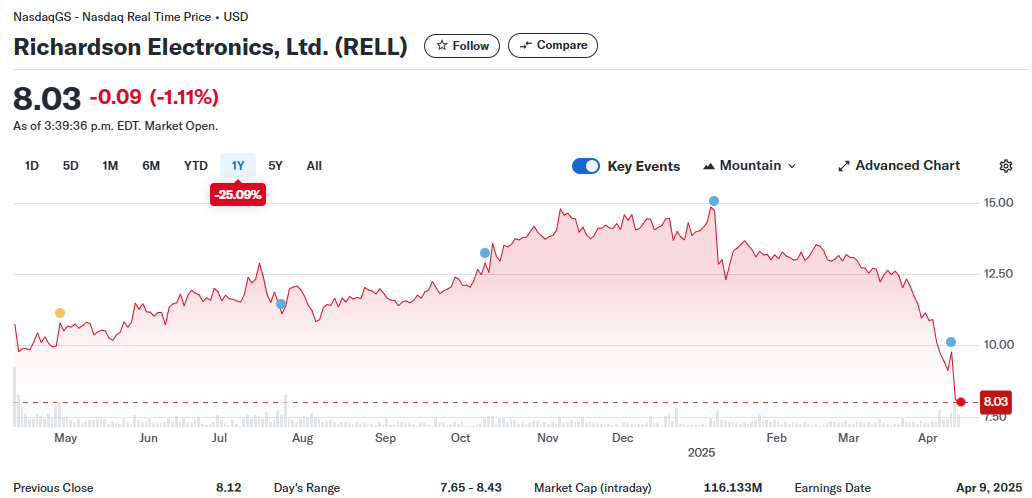Switch to the 1M range

pyautogui.click(x=110, y=166)
